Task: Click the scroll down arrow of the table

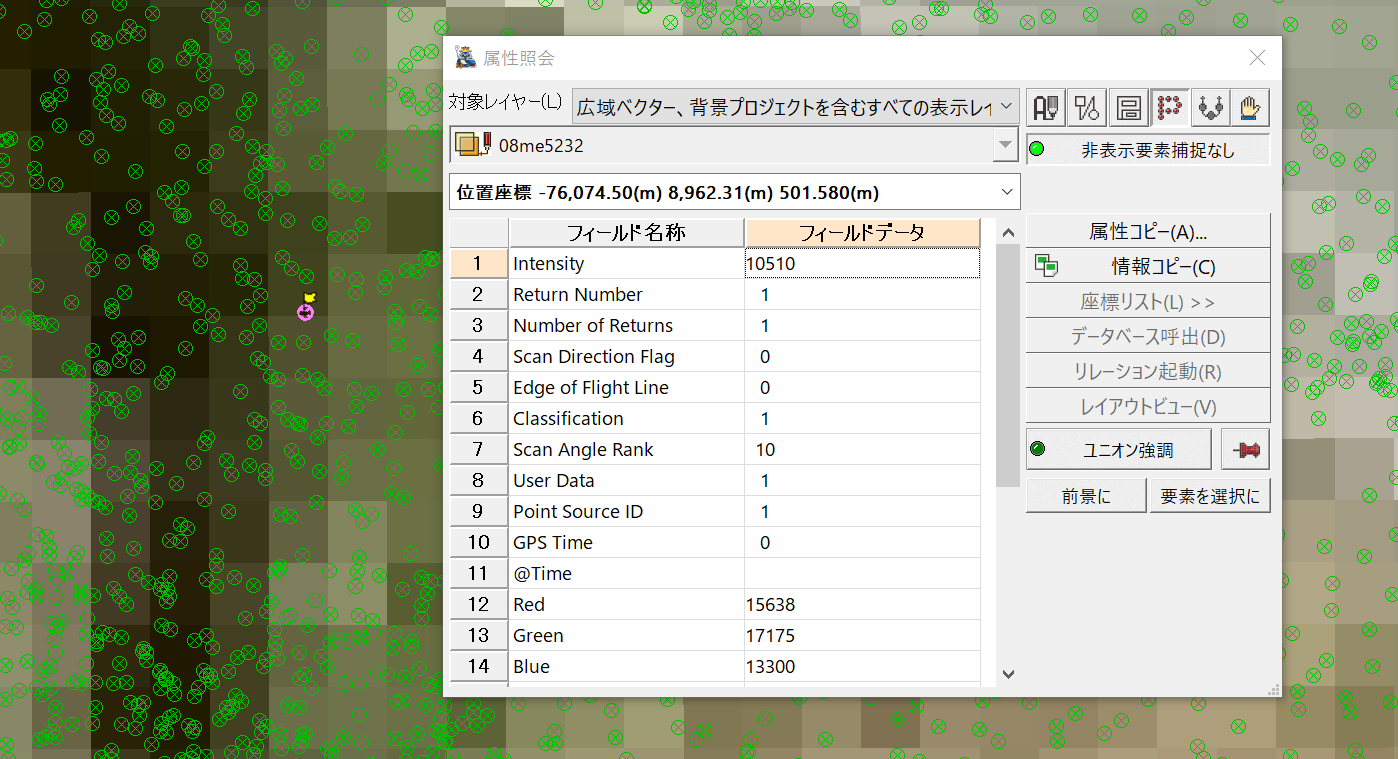Action: click(1008, 675)
